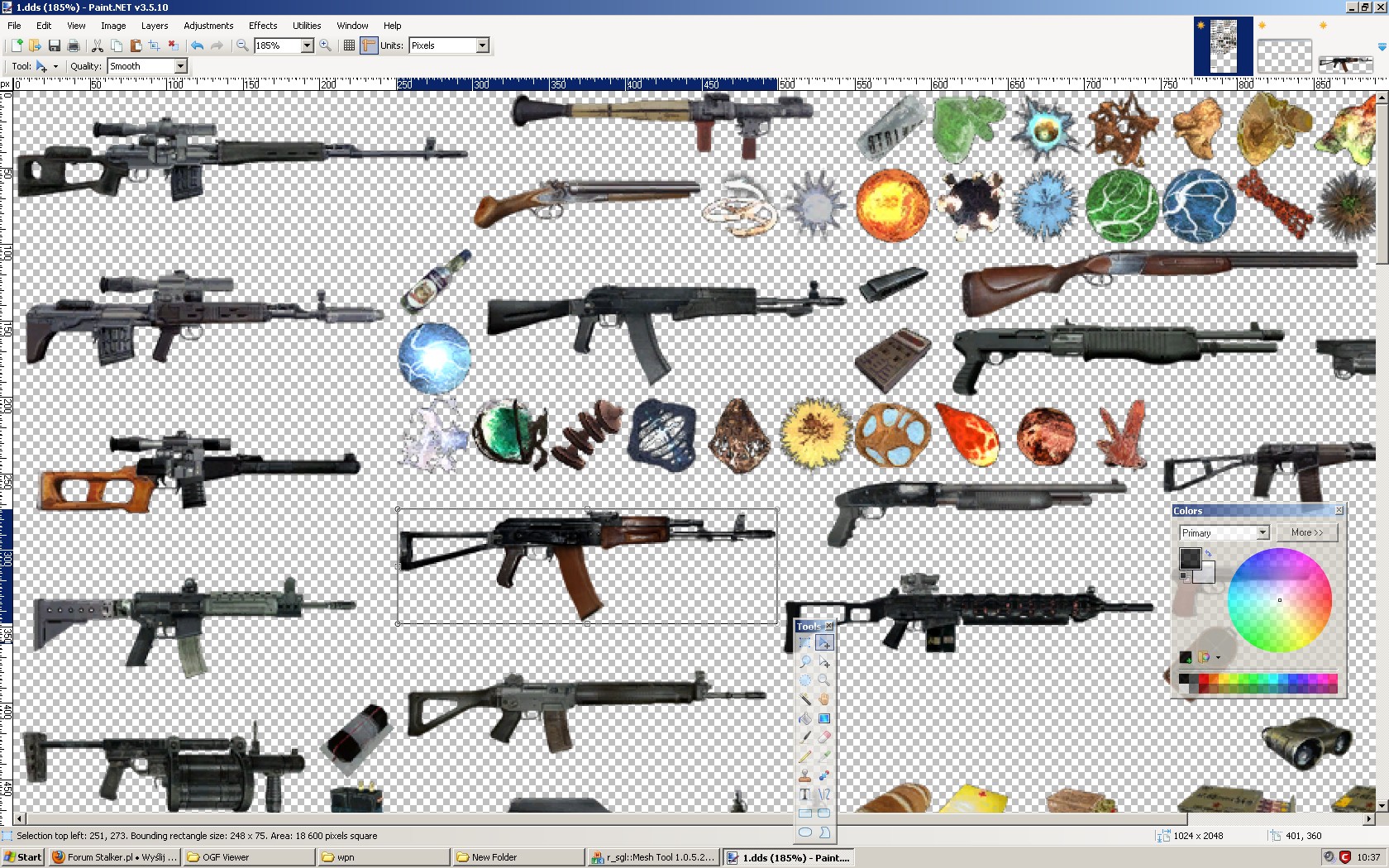The image size is (1389, 868).
Task: Open the Utilities menu
Action: (307, 26)
